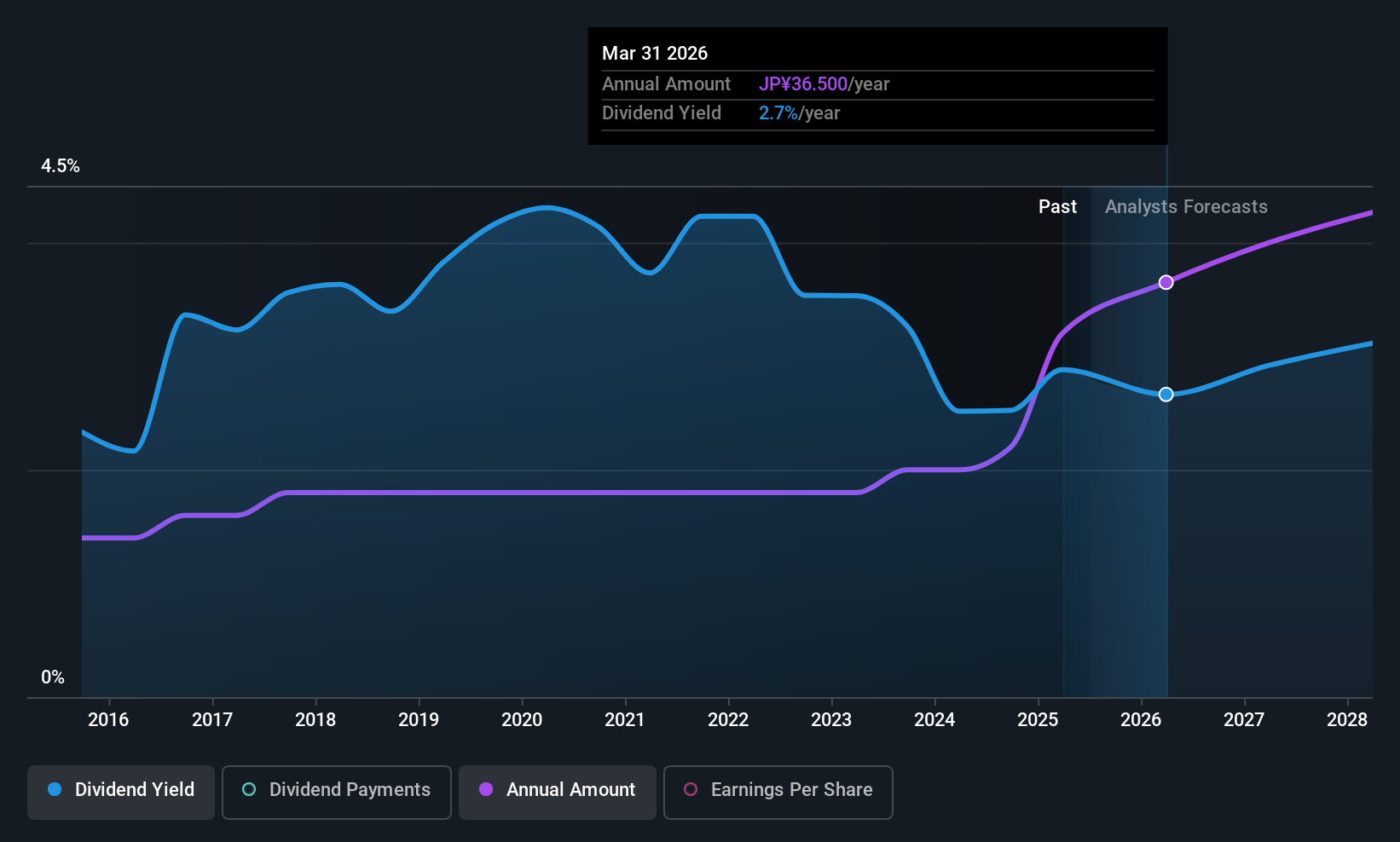Click the teal Dividend Payments circle icon
The width and height of the screenshot is (1400, 842).
pyautogui.click(x=249, y=789)
